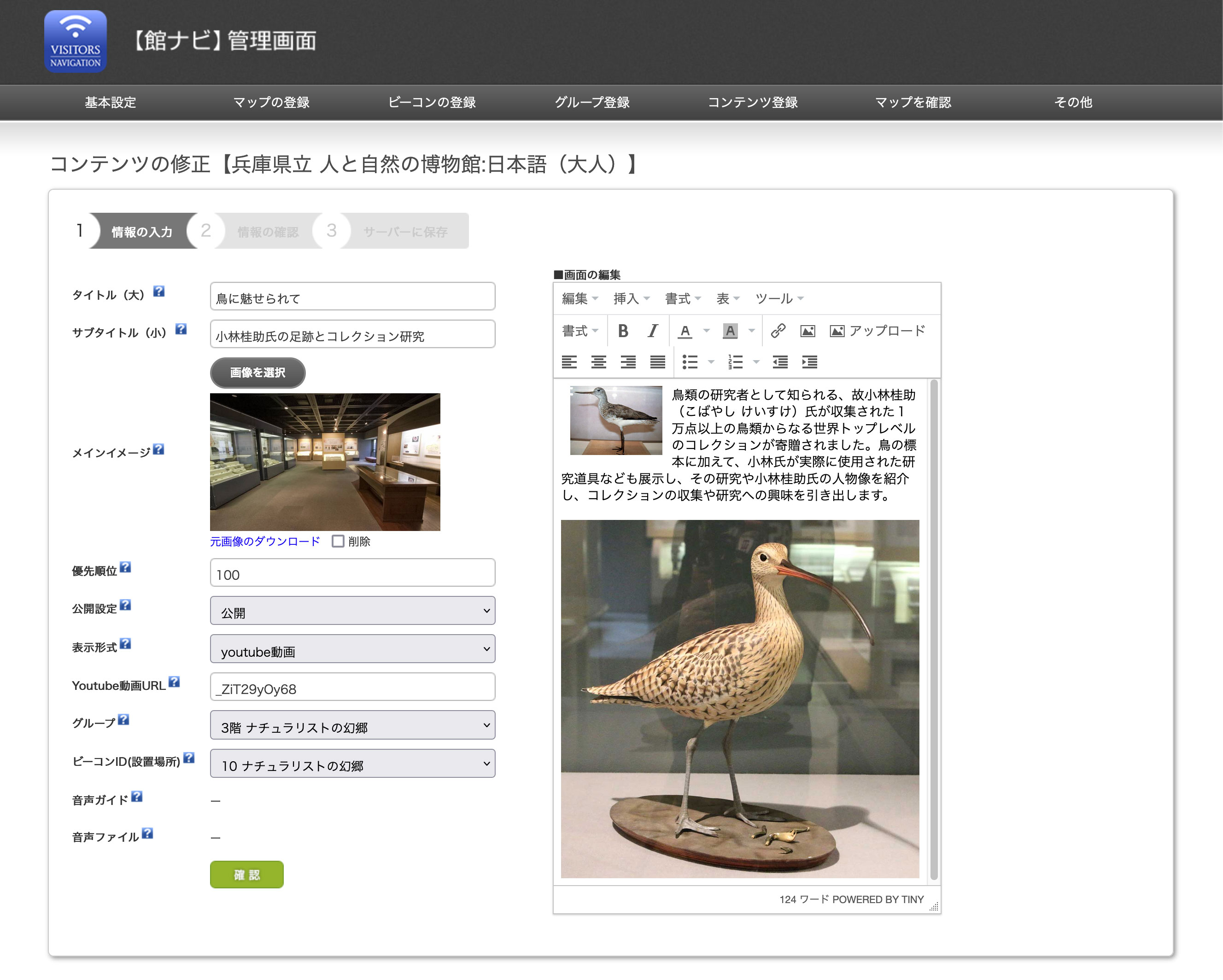Open the 表示形式 dropdown showing youtube動画
Screen dimensions: 1223x980
tap(352, 649)
